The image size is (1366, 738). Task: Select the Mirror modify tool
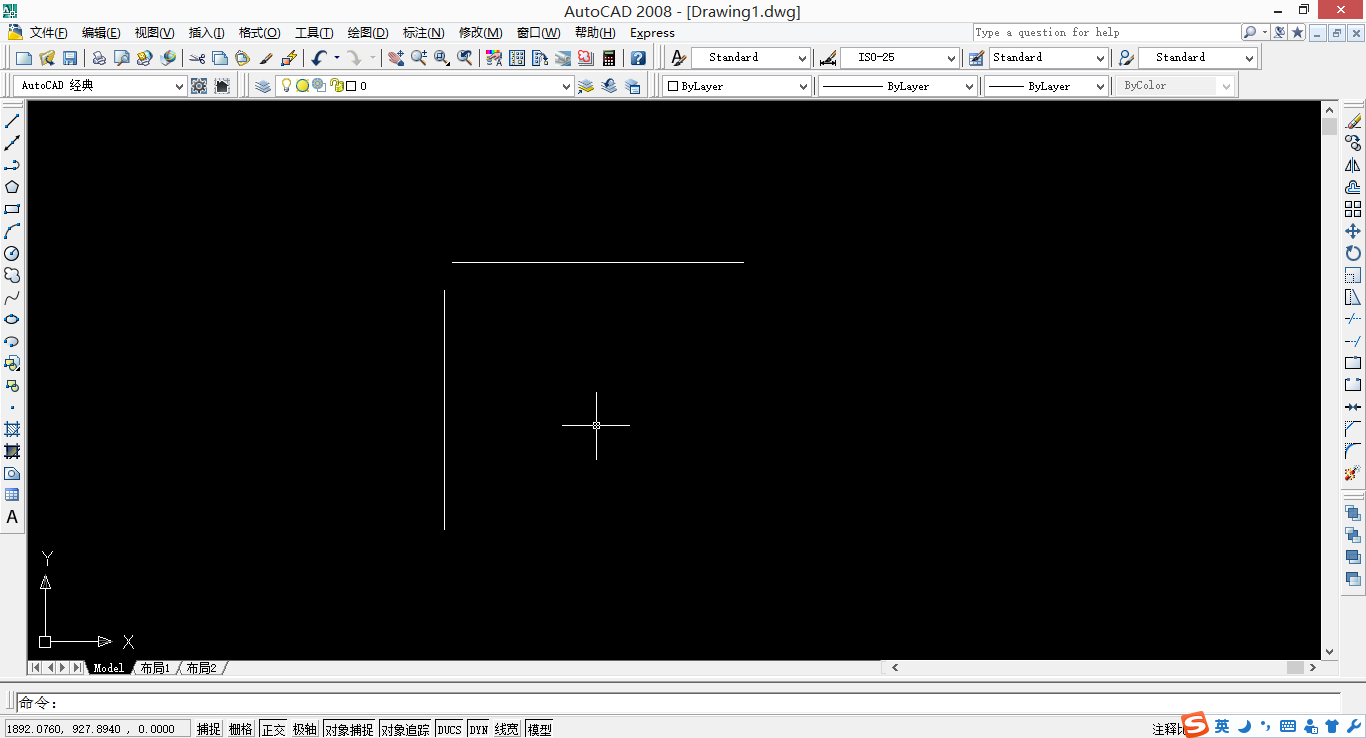point(1353,165)
